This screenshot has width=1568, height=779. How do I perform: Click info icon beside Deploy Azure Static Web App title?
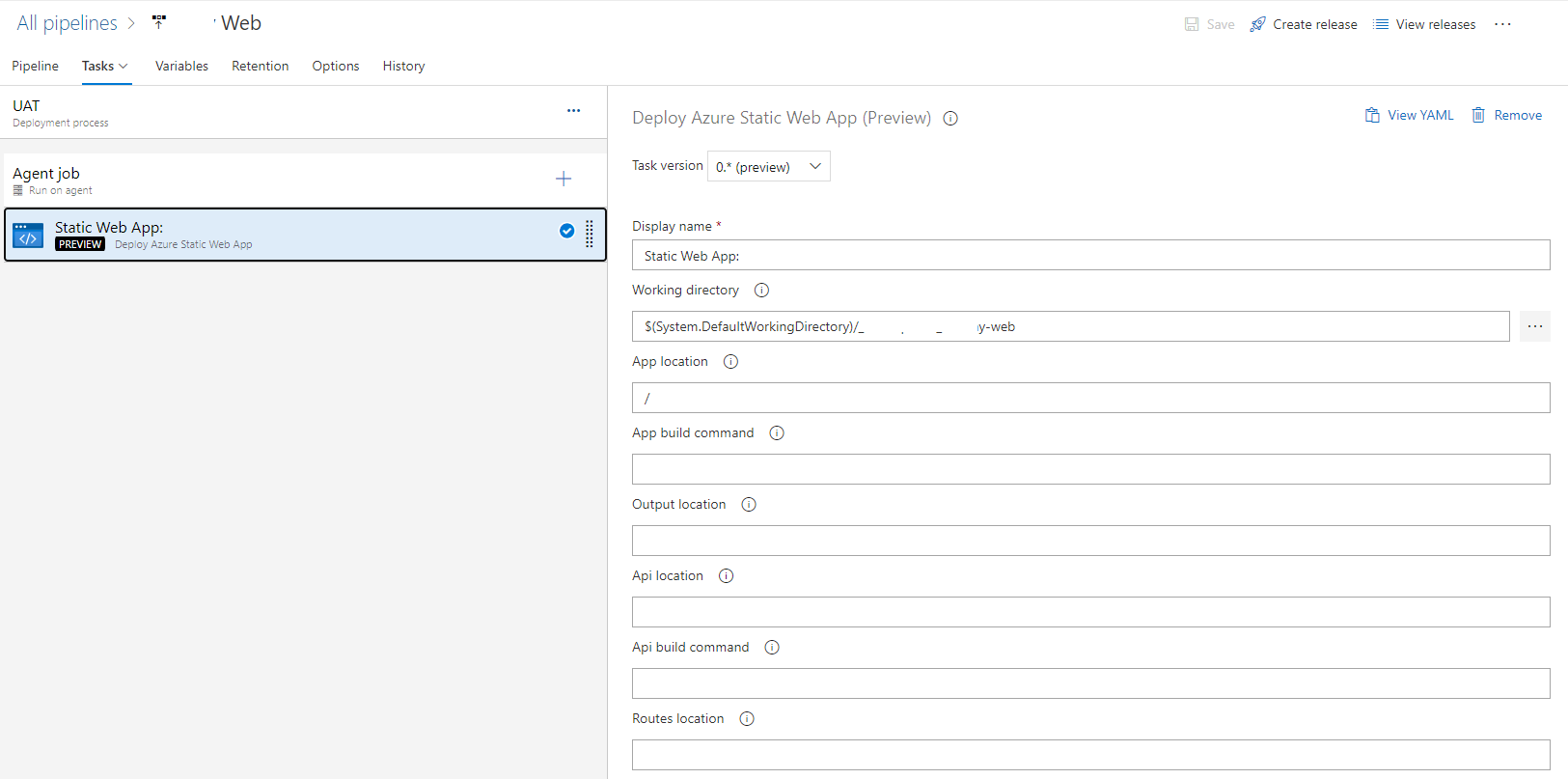point(950,119)
